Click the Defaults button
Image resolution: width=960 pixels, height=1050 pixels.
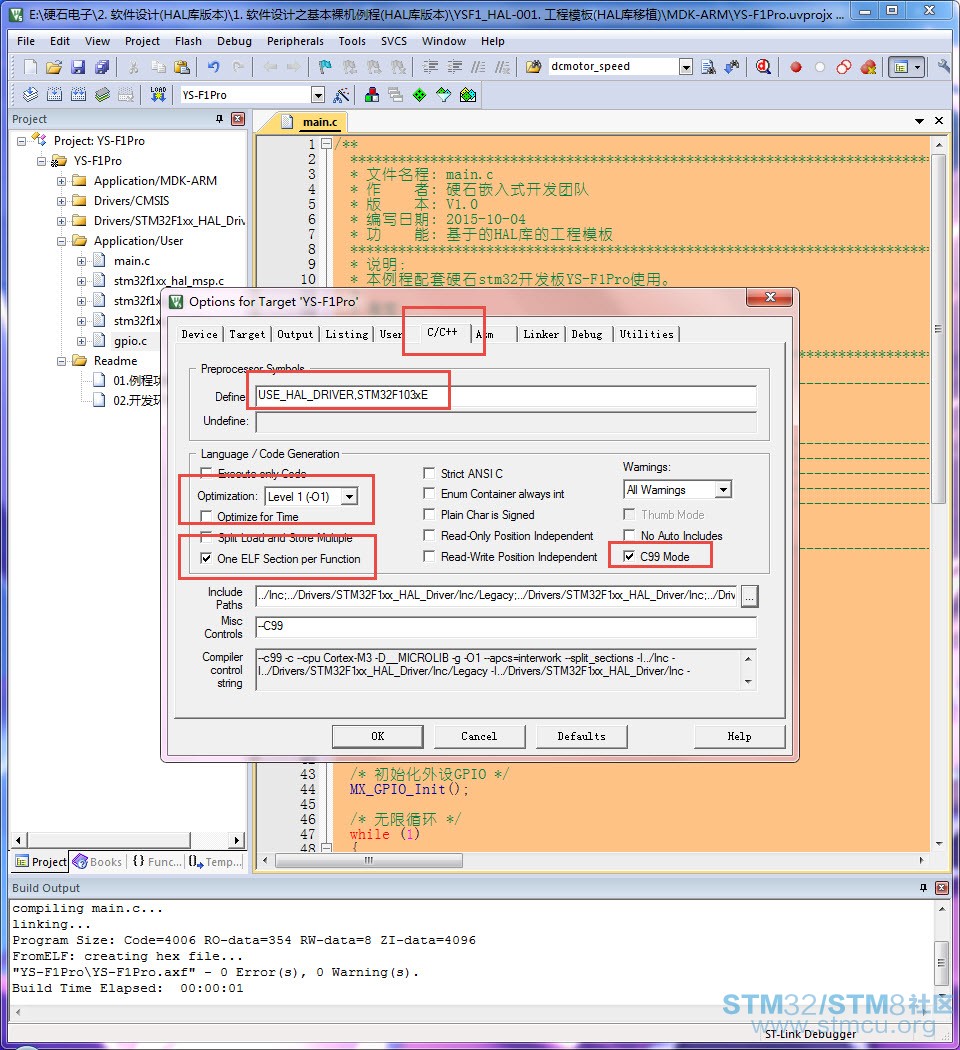coord(581,736)
